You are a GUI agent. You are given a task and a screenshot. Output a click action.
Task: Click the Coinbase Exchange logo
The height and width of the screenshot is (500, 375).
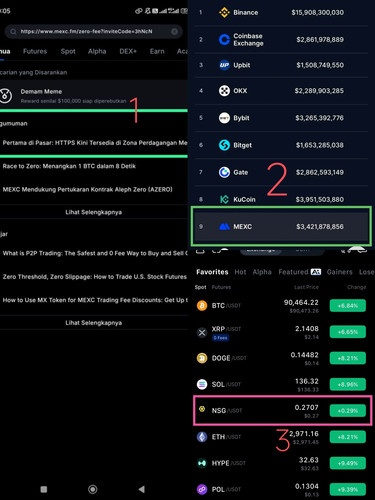(x=224, y=40)
